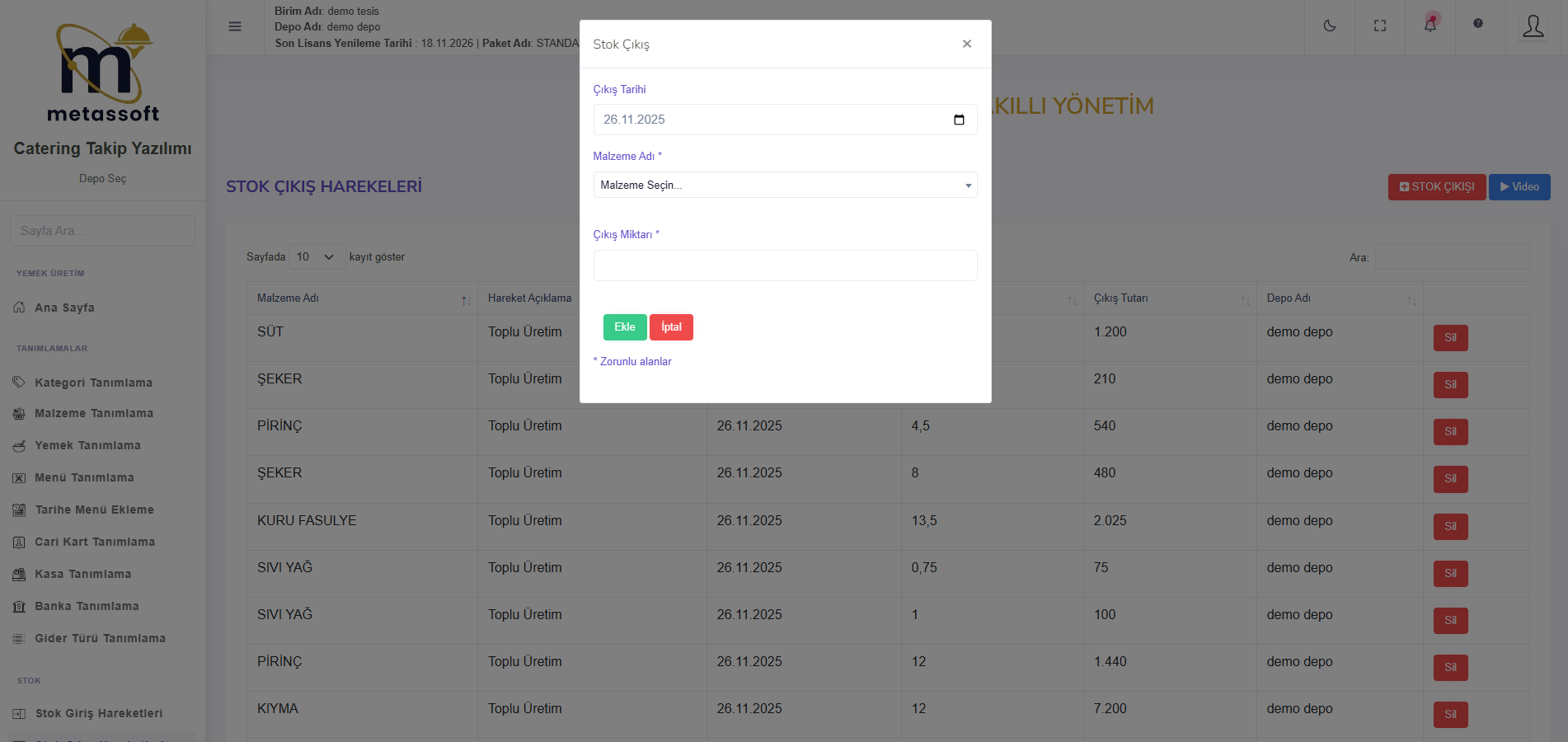The height and width of the screenshot is (742, 1568).
Task: Sort by Malzeme Adı column
Action: (466, 299)
